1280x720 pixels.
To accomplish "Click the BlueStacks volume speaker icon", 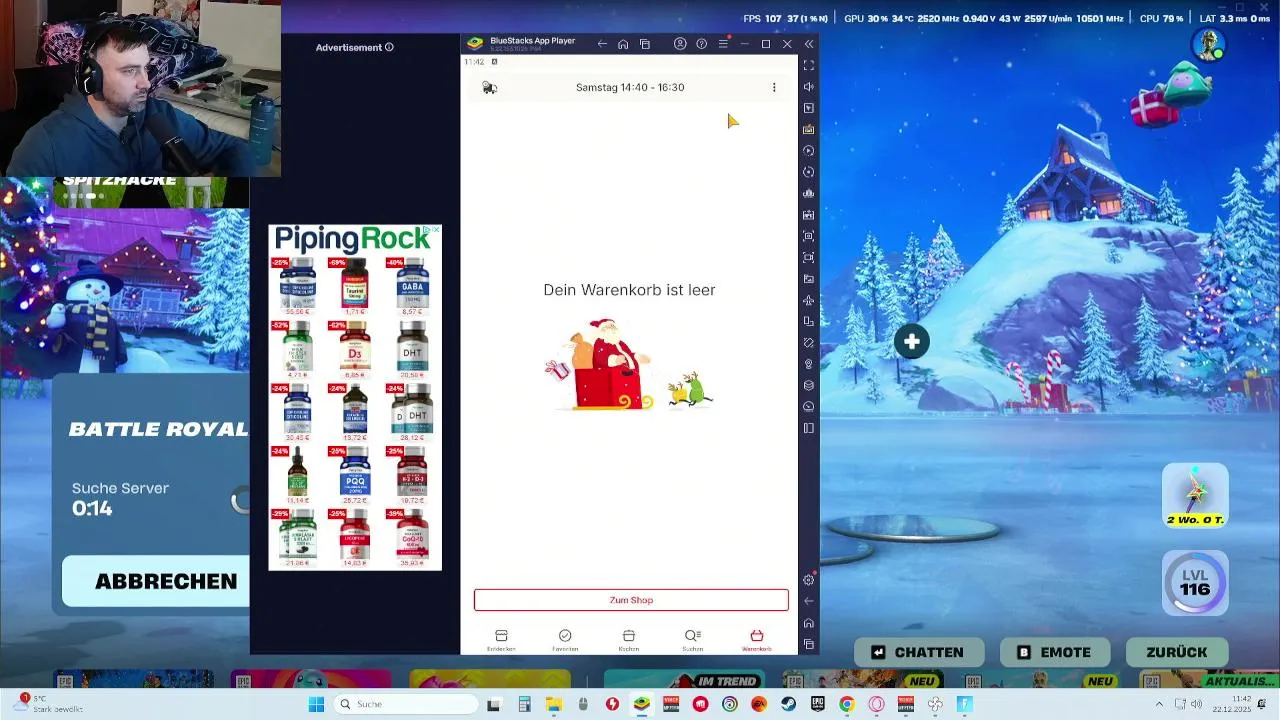I will click(809, 87).
